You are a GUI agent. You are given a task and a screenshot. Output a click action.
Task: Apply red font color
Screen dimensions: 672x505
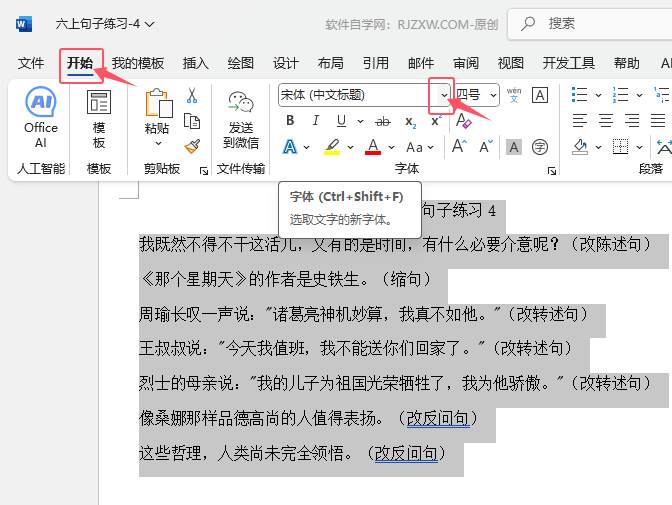pyautogui.click(x=373, y=147)
